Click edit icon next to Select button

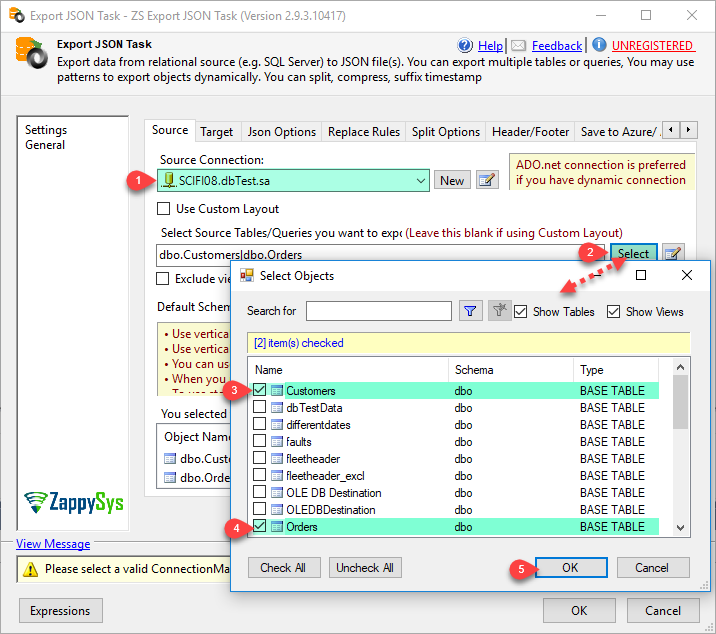(x=674, y=253)
